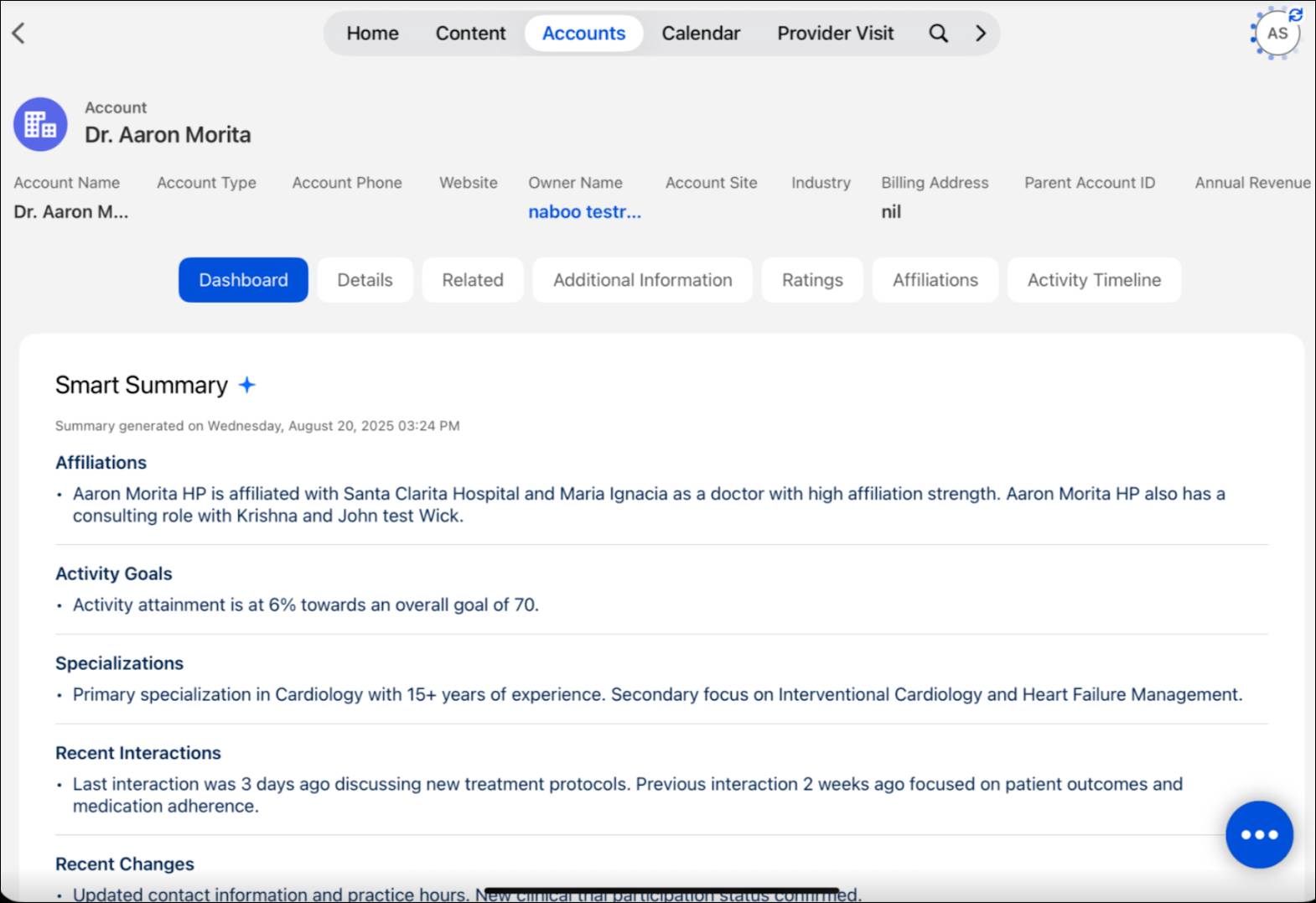Click the Account Name value Dr. Aaron M...

(x=71, y=212)
